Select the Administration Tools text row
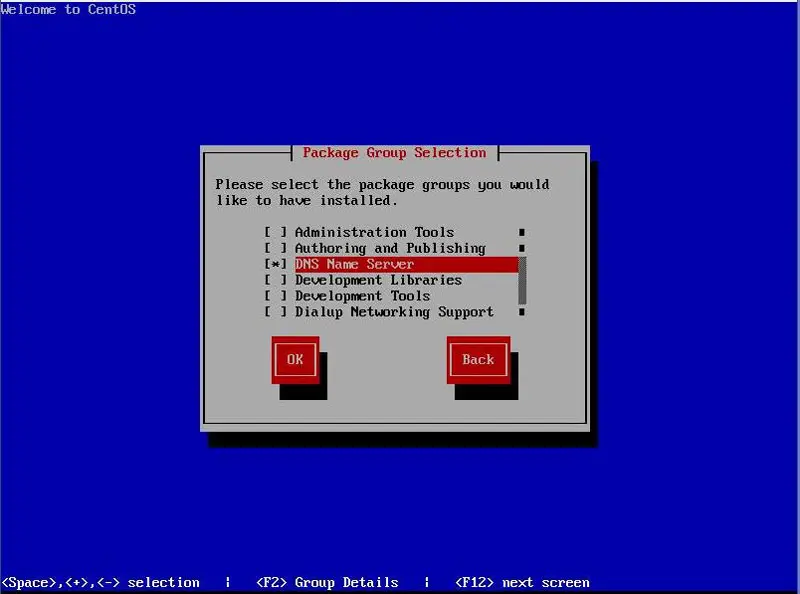Screen dimensions: 800x594 pos(374,232)
